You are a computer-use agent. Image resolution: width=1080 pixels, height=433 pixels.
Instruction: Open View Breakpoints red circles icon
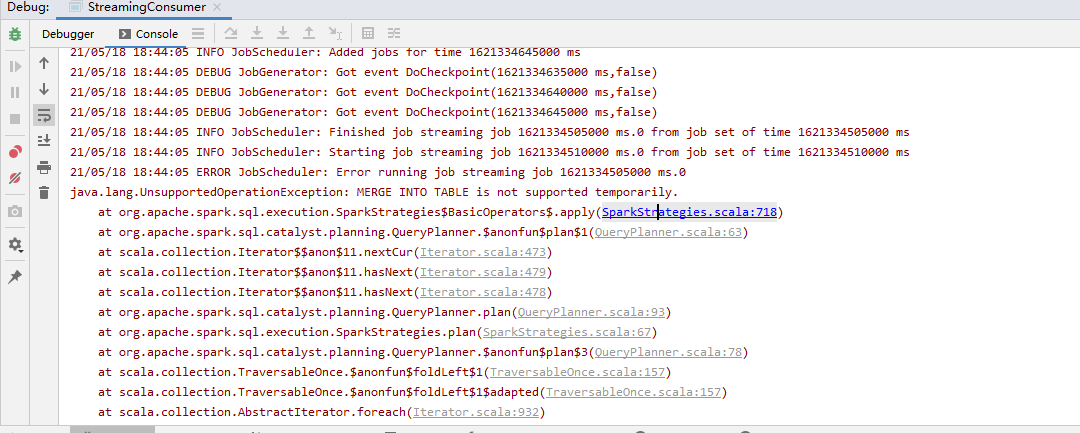(15, 152)
